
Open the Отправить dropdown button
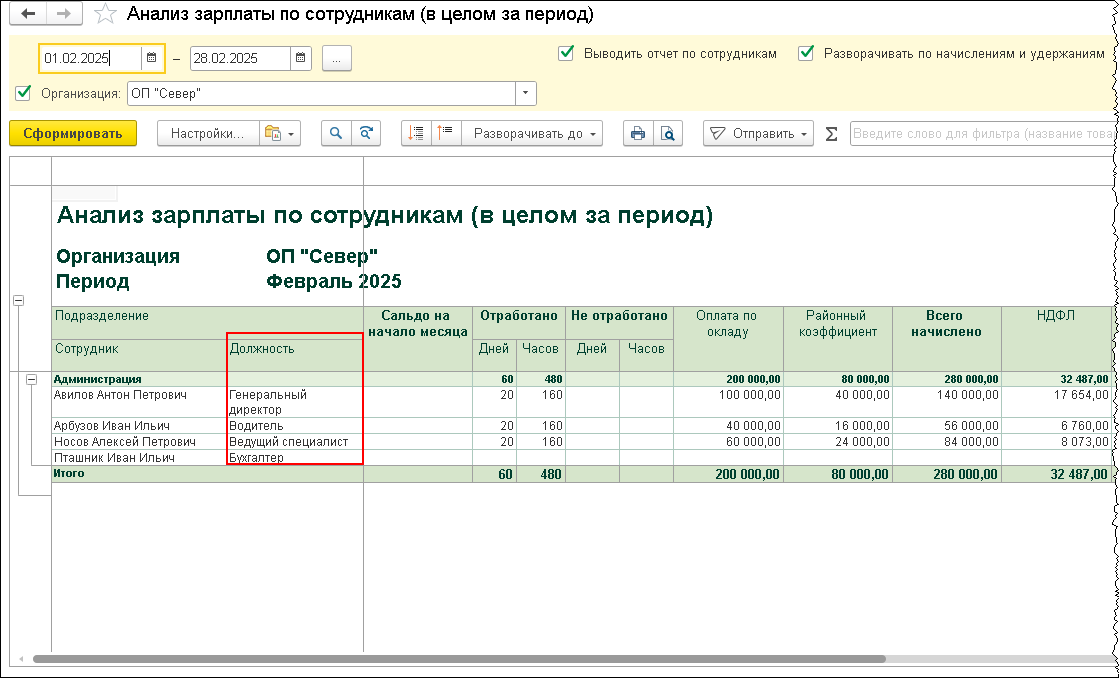759,133
